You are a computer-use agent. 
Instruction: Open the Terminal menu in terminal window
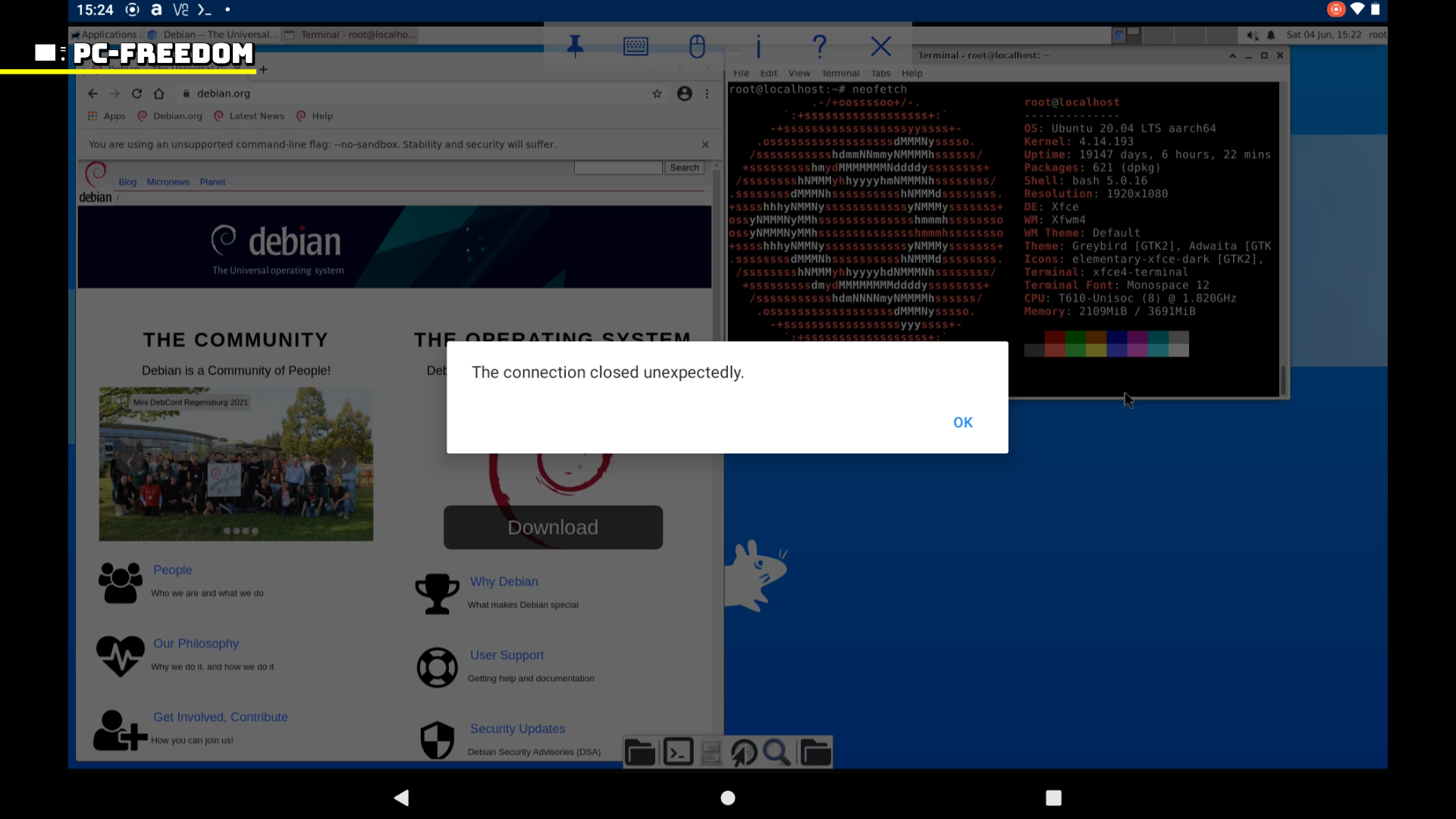(x=840, y=74)
